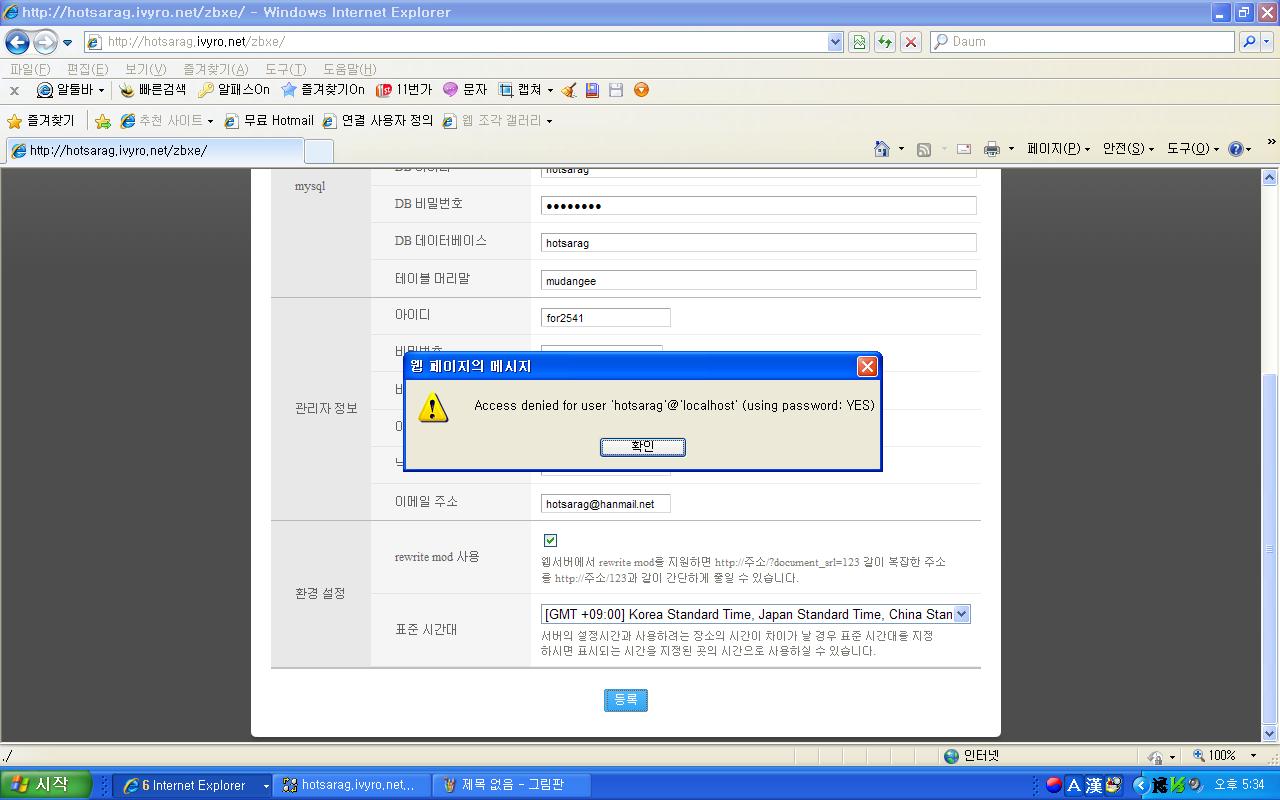Expand the 표준 시간대 timezone dropdown
The image size is (1280, 800).
tap(961, 614)
